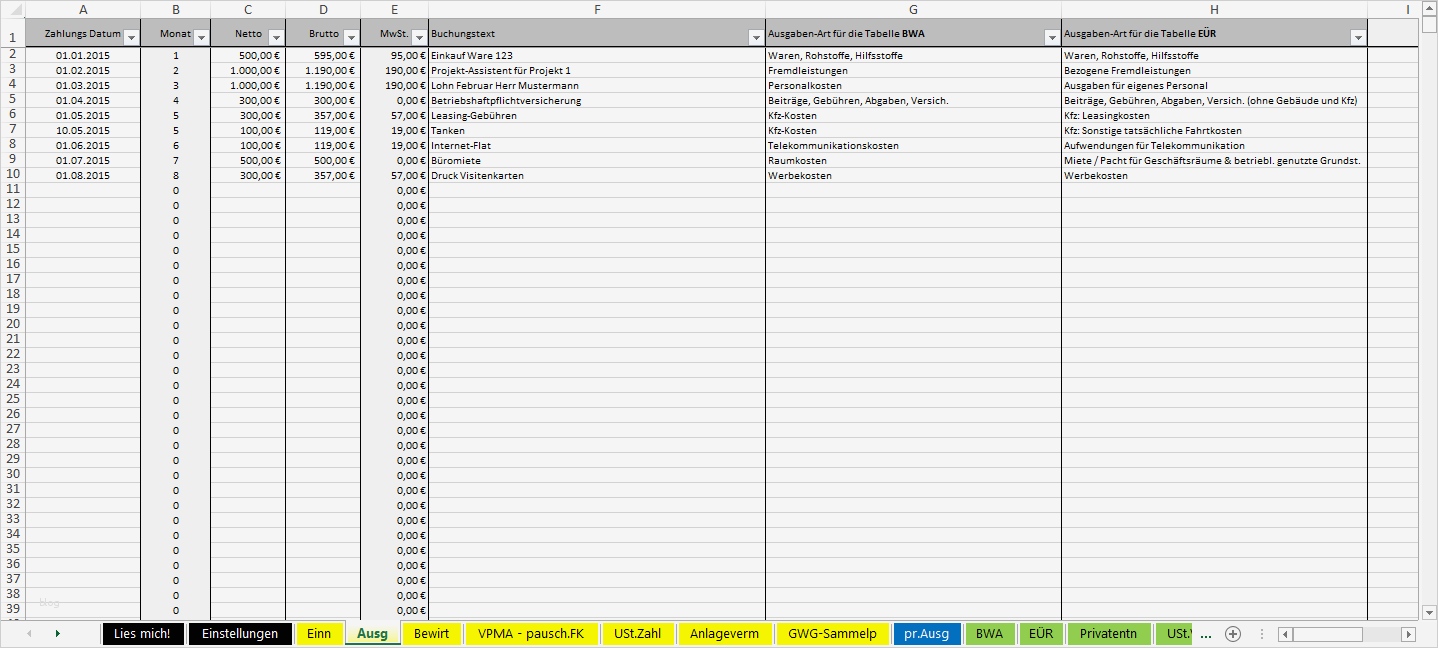Viewport: 1438px width, 648px height.
Task: Open the filter dropdown on Zahlungs Datum
Action: (x=131, y=34)
